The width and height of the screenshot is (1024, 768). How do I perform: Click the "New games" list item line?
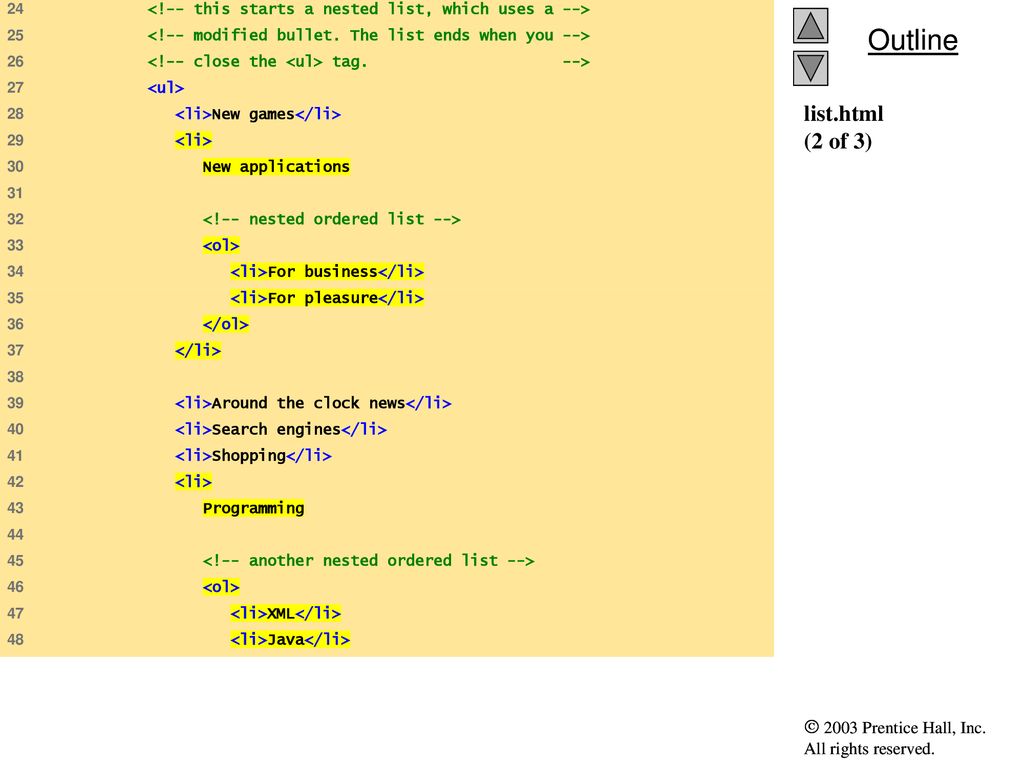point(258,114)
